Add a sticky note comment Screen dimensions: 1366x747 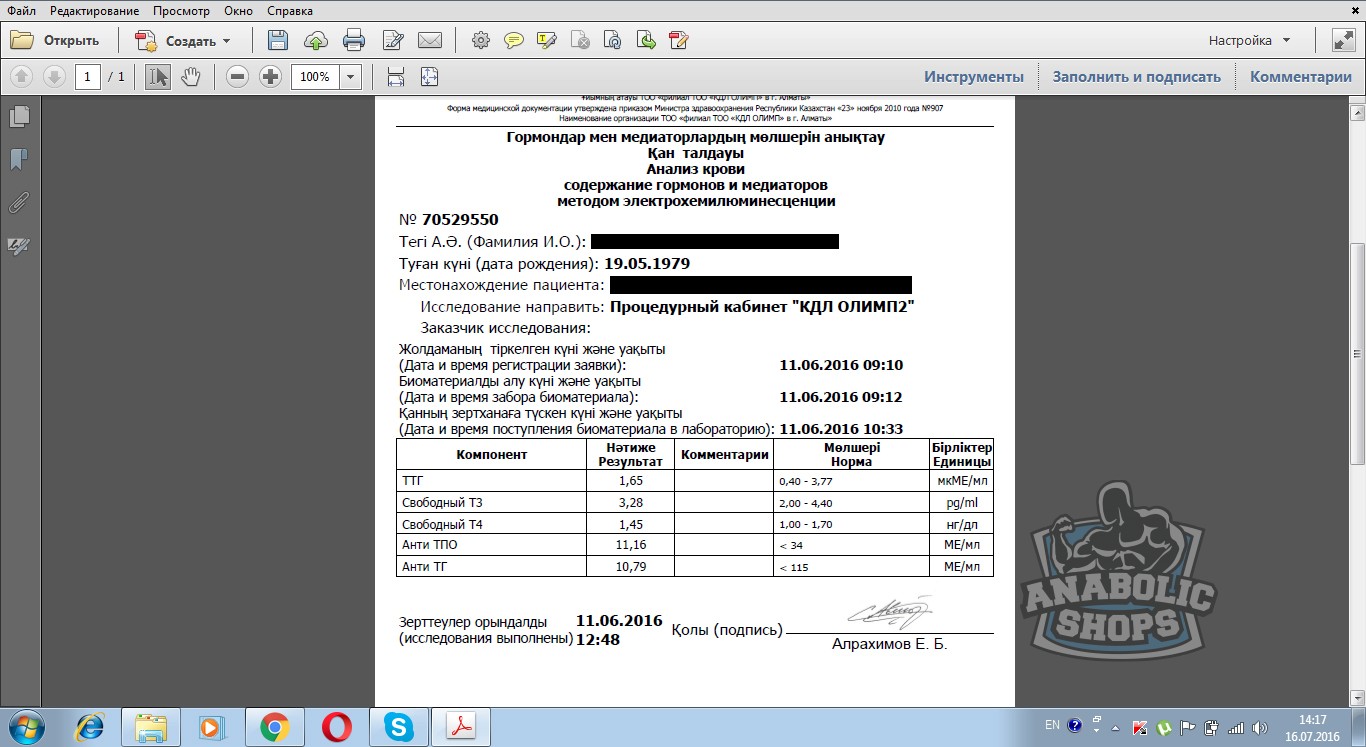514,41
